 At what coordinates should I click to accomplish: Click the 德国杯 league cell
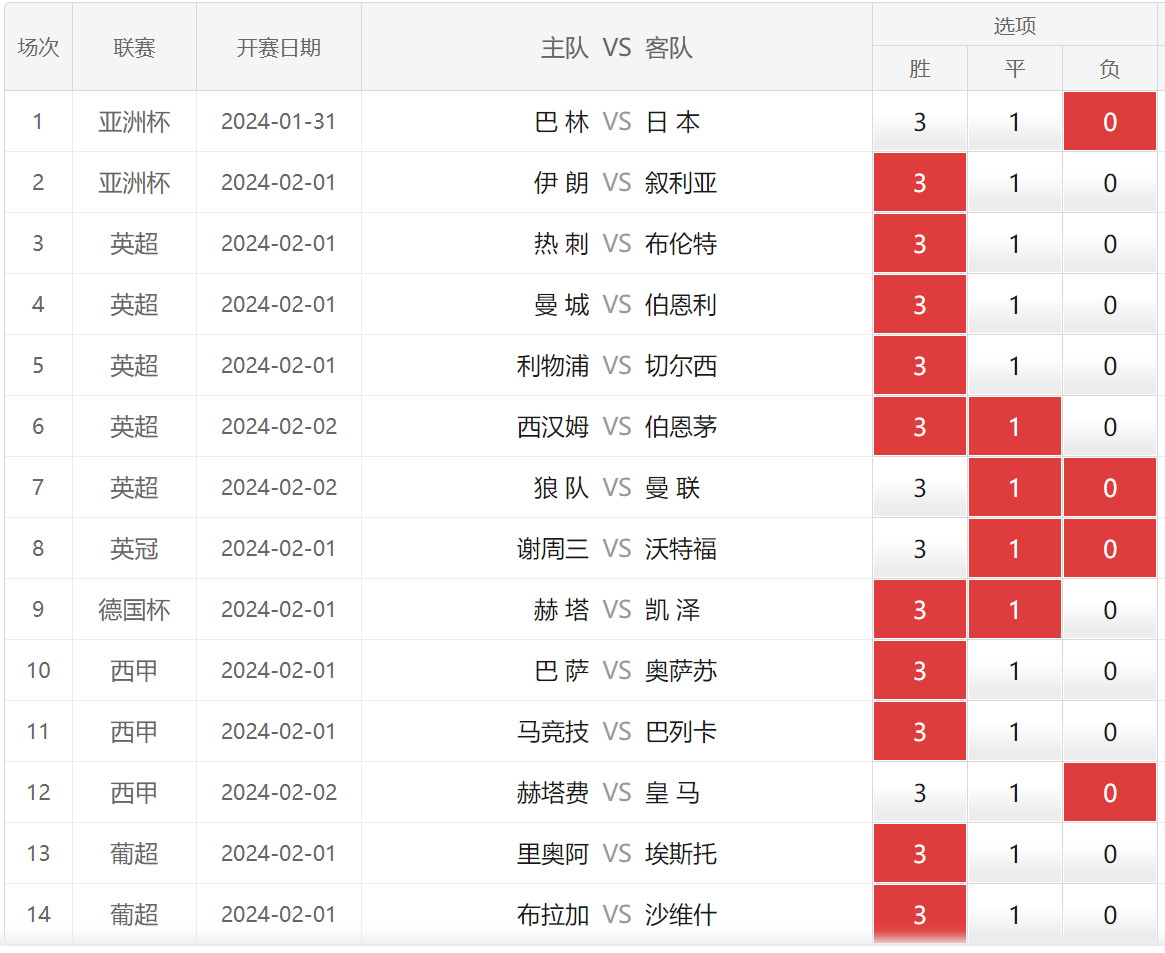click(134, 609)
